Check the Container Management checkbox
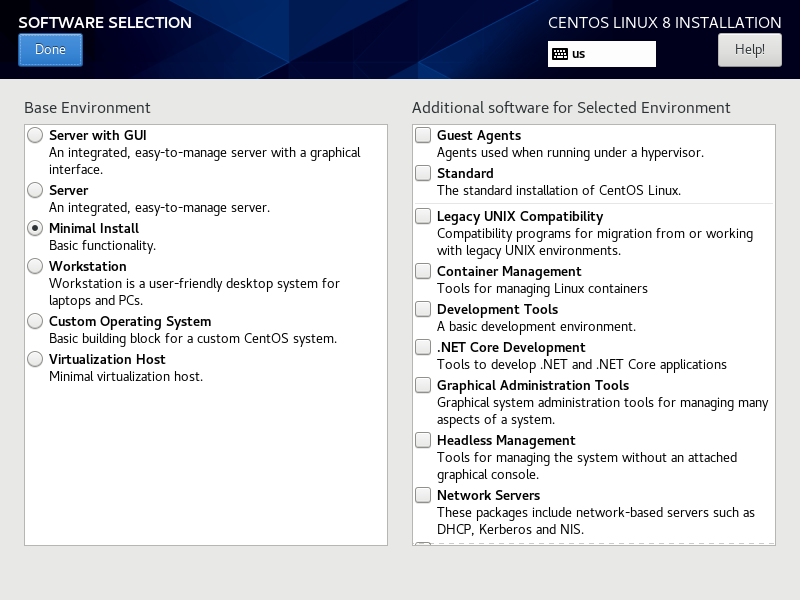 [423, 271]
